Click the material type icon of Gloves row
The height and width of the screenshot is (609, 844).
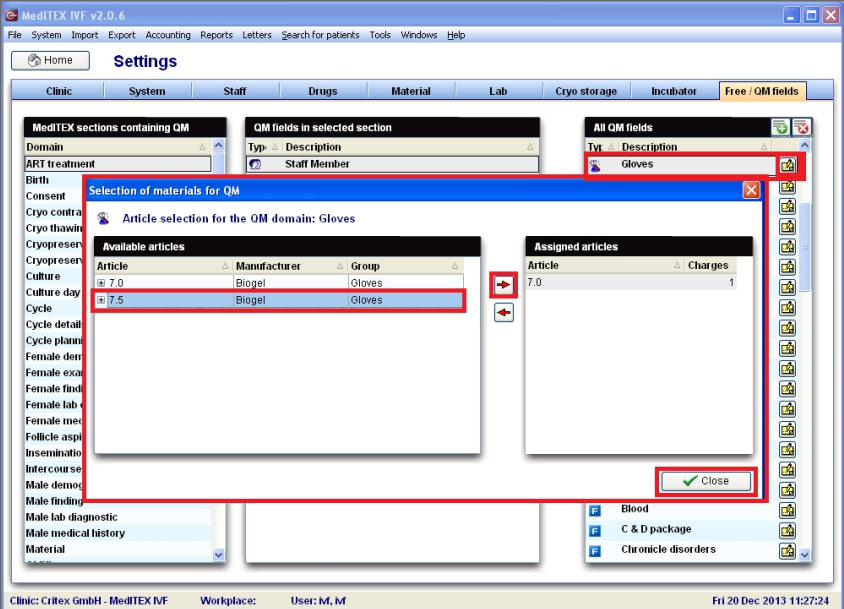pyautogui.click(x=595, y=165)
